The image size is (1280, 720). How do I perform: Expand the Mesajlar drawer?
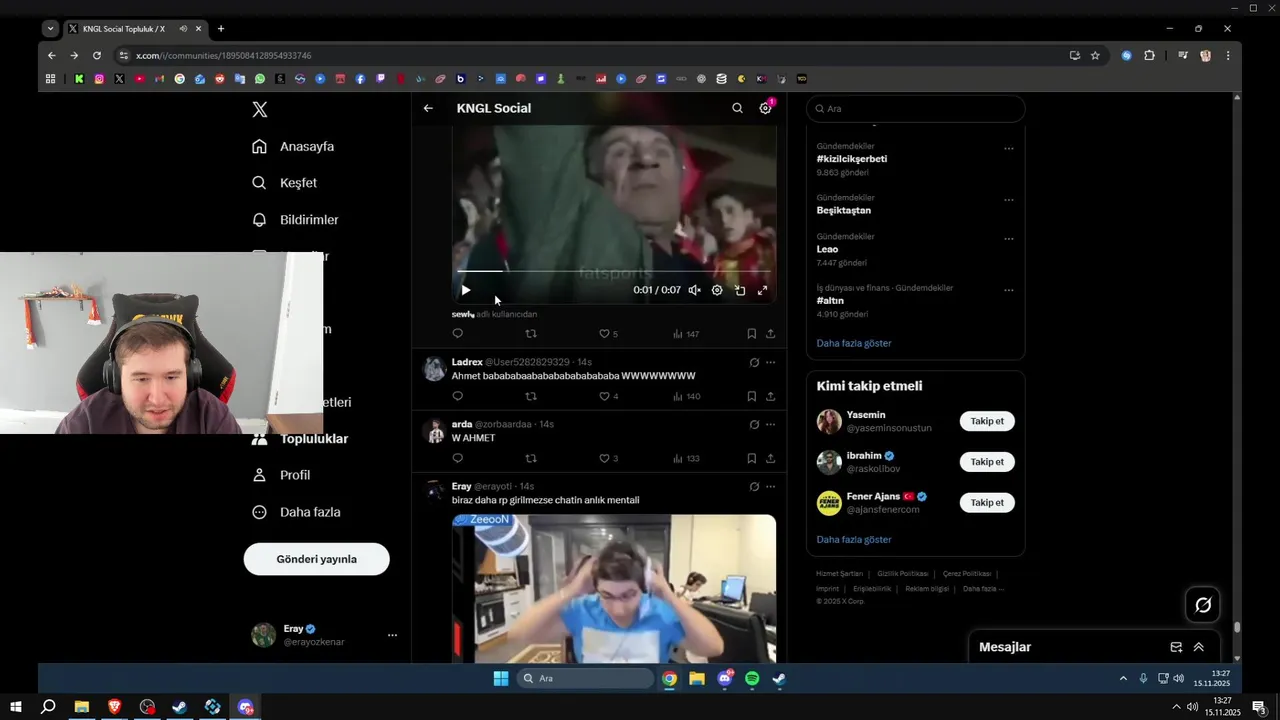tap(1198, 647)
